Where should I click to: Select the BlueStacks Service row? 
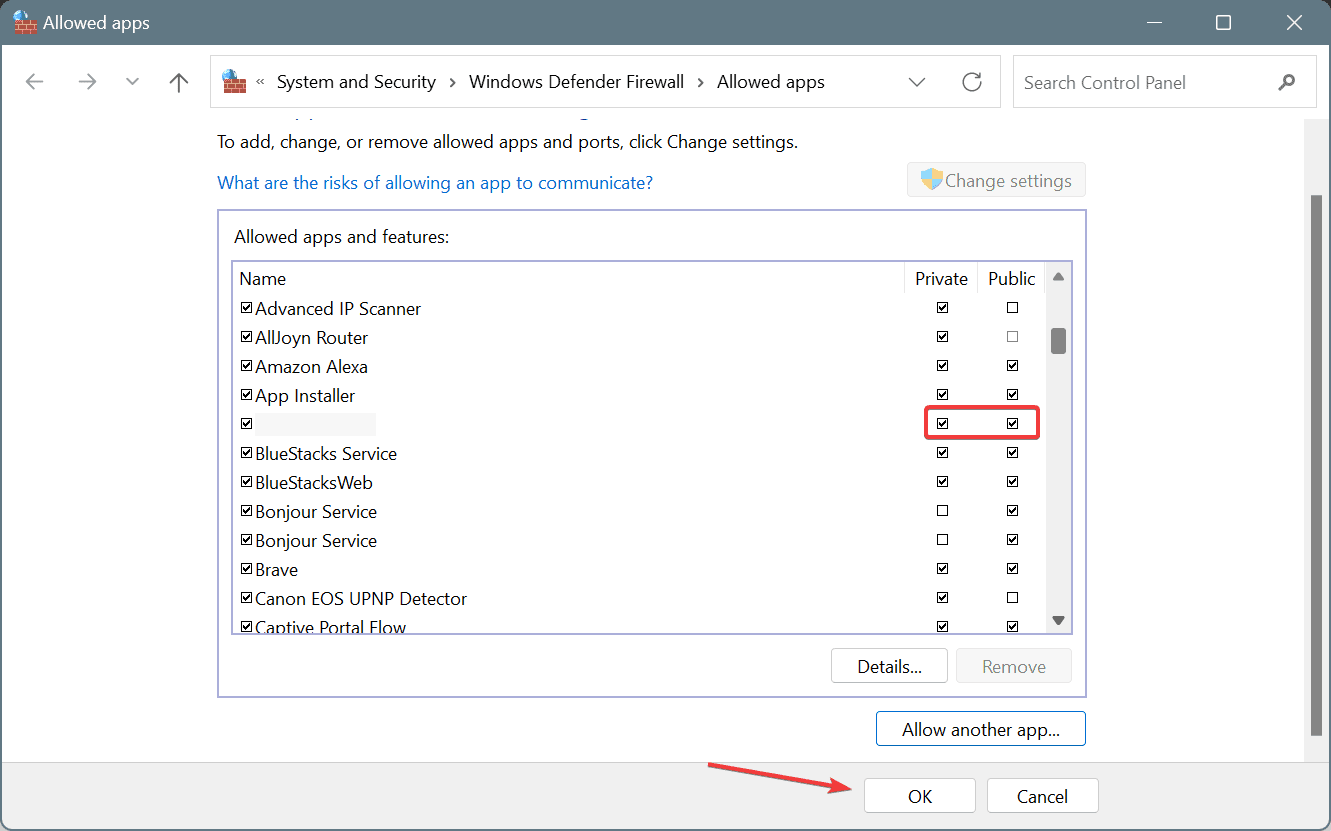click(x=640, y=453)
